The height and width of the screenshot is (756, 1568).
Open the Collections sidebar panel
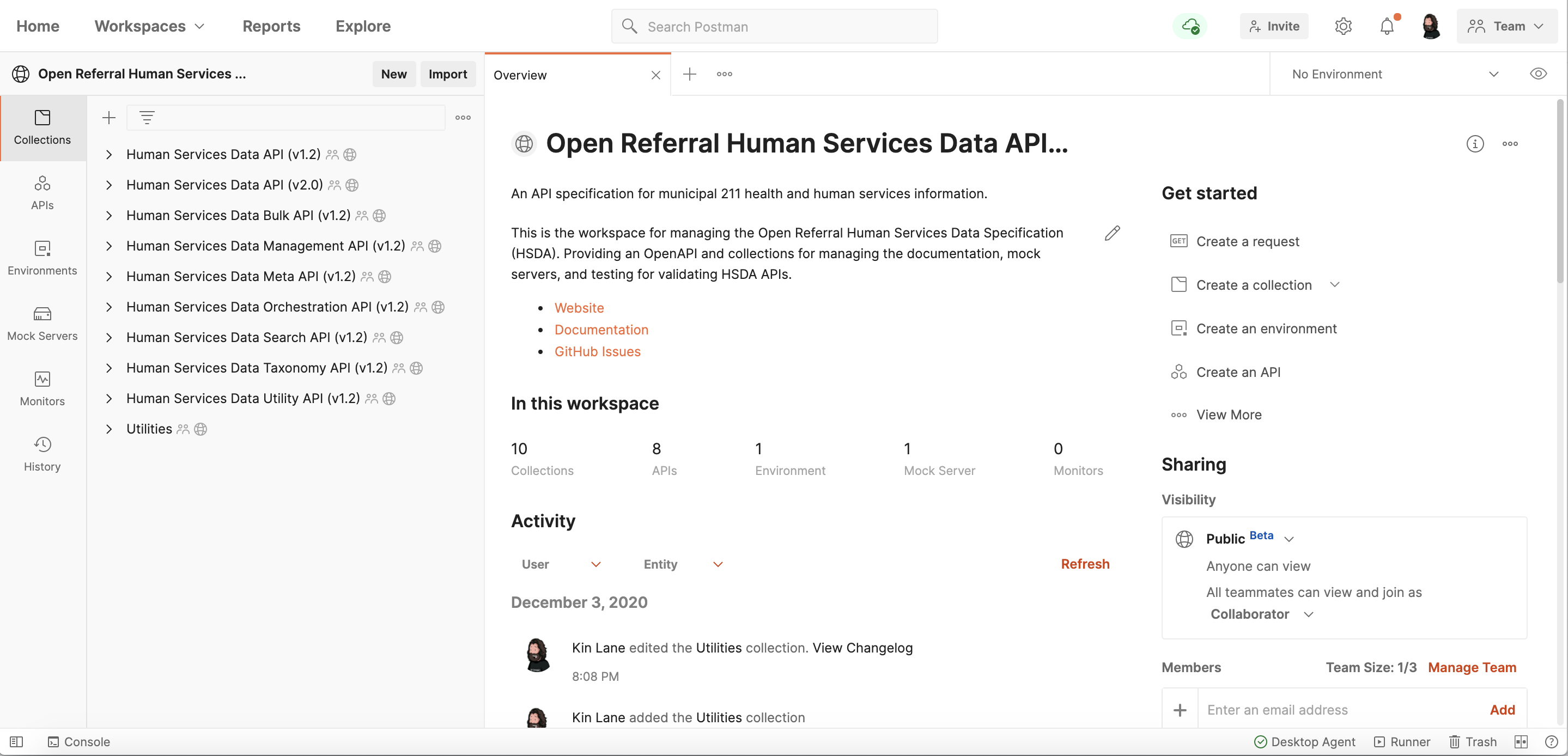(42, 127)
